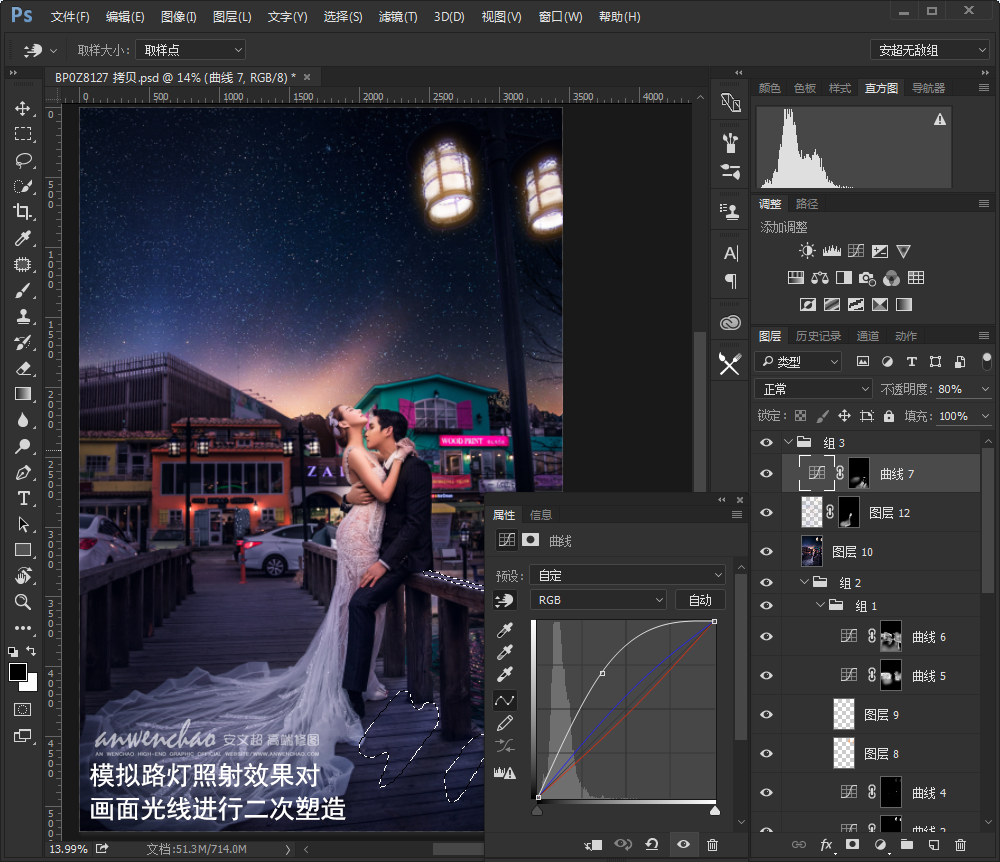
Task: Select the Dodge tool
Action: pos(23,446)
